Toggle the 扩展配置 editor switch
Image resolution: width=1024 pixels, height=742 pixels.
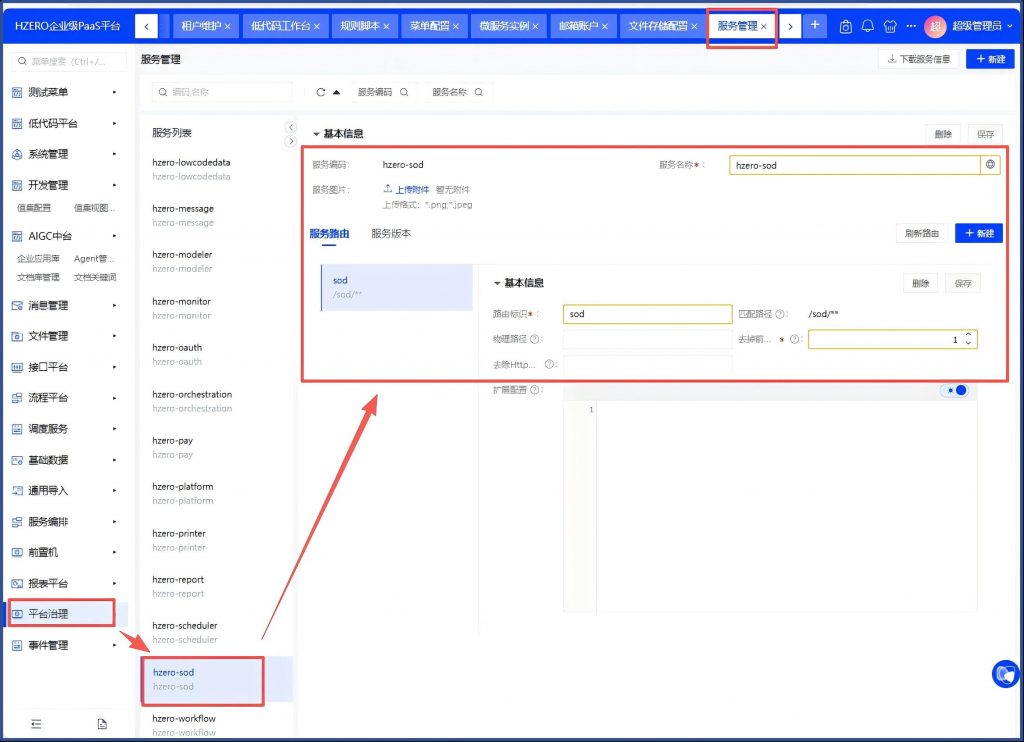click(x=955, y=390)
